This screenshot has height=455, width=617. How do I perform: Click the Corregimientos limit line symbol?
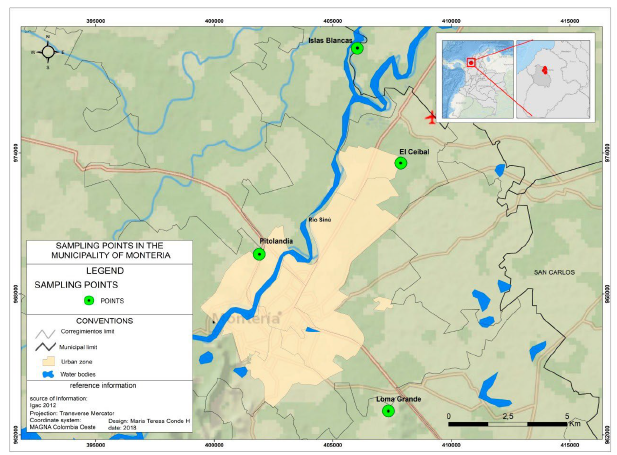[47, 334]
